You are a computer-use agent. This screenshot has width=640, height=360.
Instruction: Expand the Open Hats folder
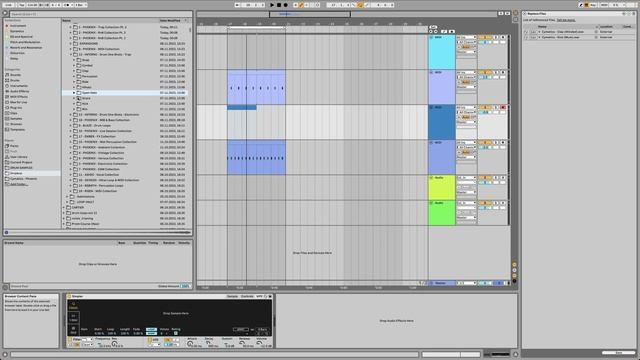(74, 93)
